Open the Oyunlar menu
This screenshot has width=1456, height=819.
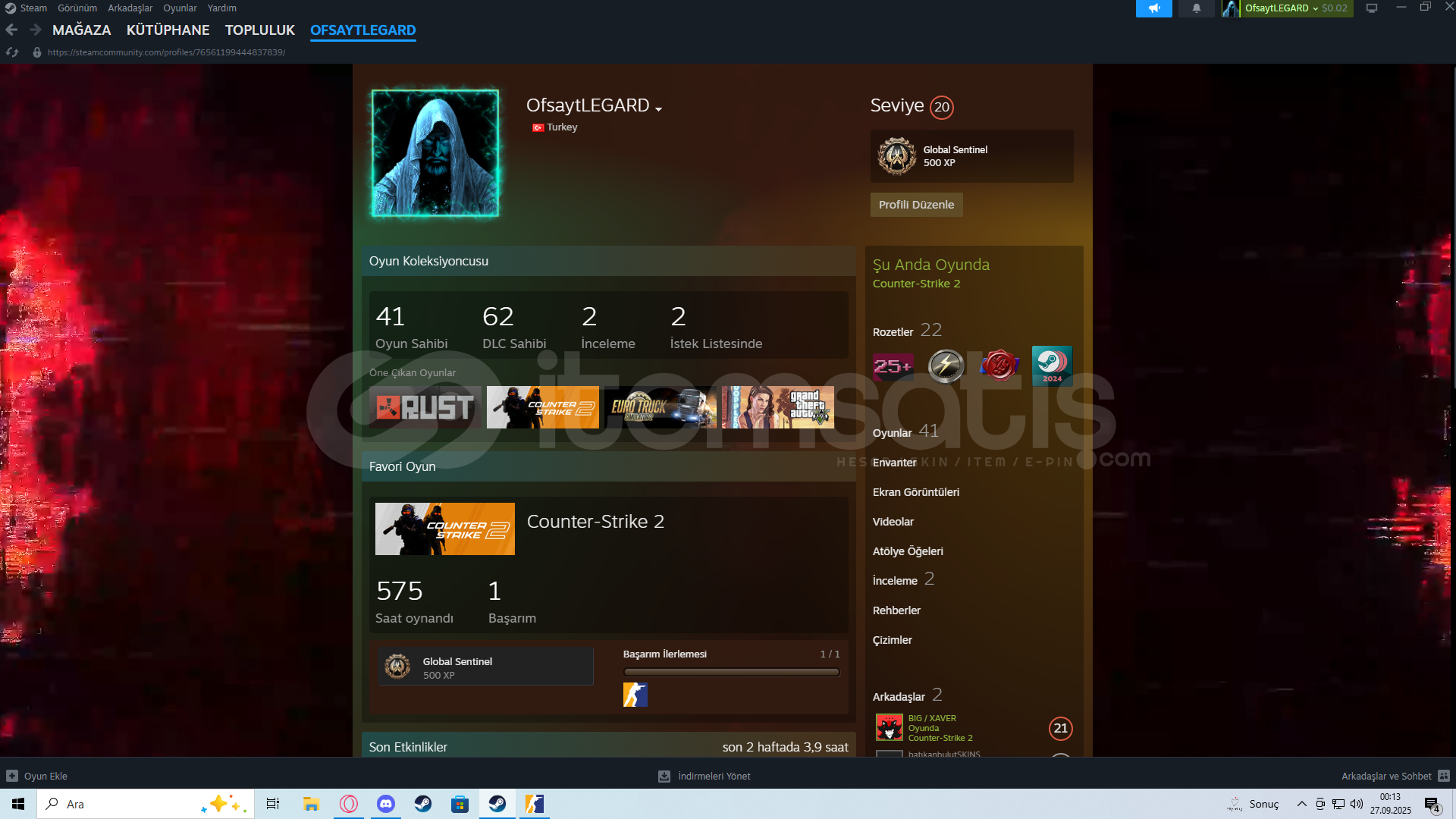click(180, 8)
